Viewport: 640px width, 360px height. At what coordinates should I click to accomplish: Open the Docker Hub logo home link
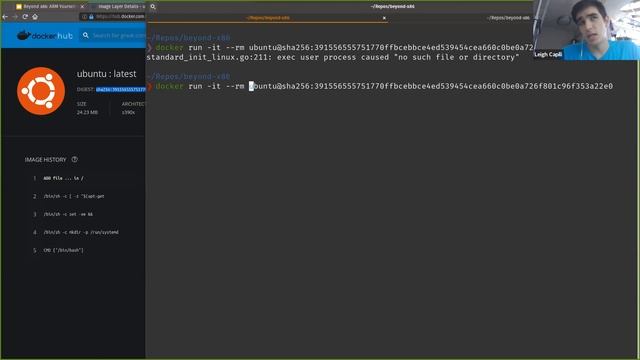(x=45, y=36)
